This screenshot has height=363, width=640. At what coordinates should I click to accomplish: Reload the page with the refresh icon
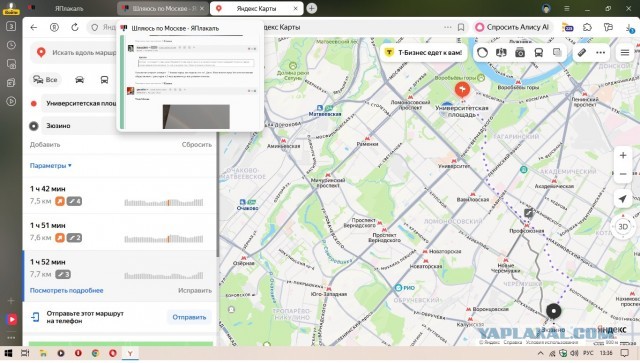(x=75, y=27)
